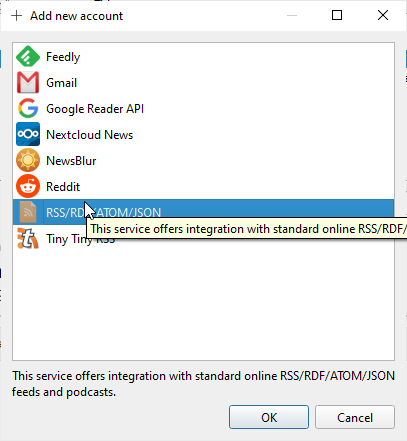Screen dimensions: 407x441
Task: Click the plus icon in title bar
Action: (x=16, y=16)
